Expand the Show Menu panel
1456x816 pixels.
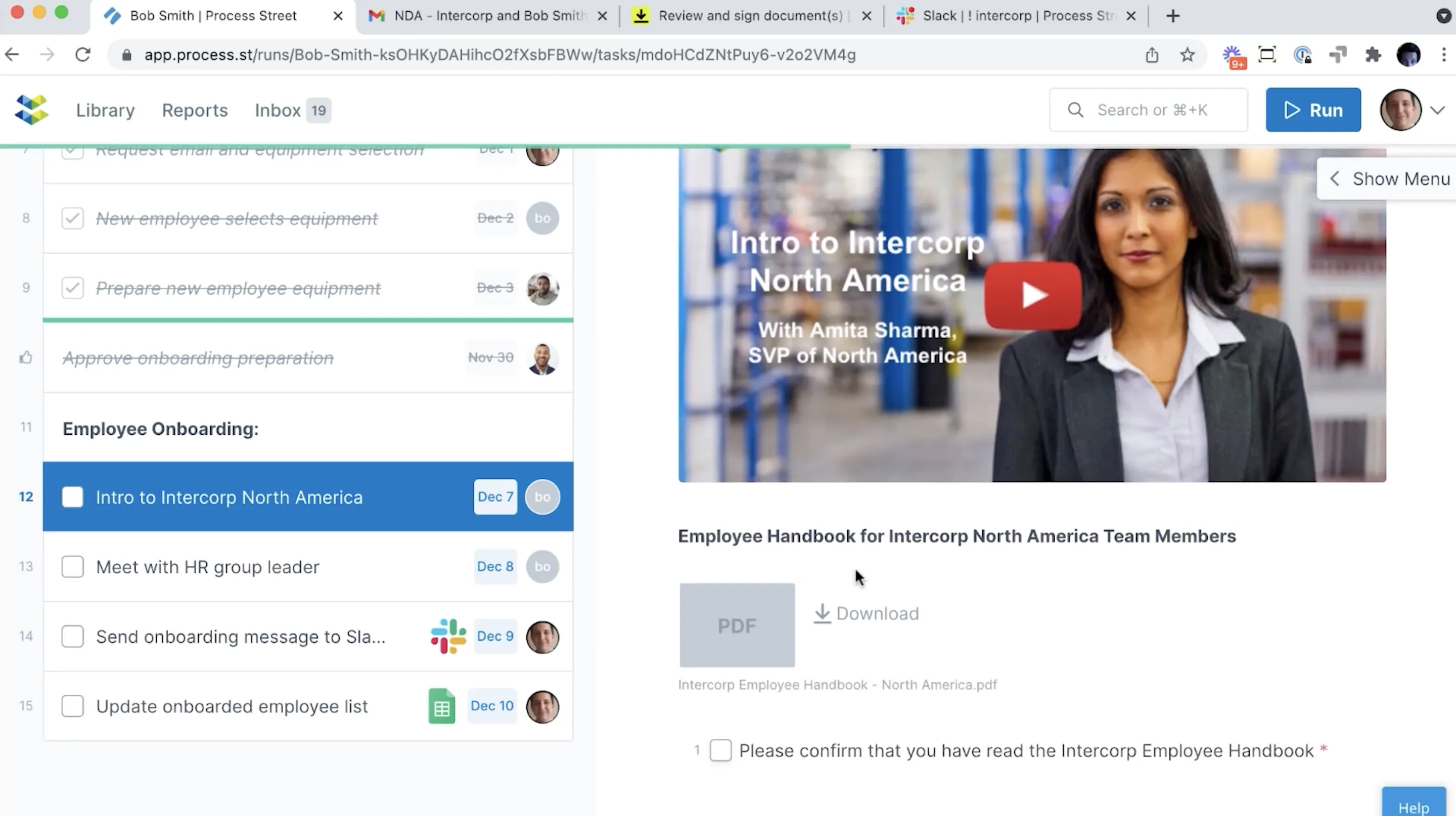(x=1387, y=178)
